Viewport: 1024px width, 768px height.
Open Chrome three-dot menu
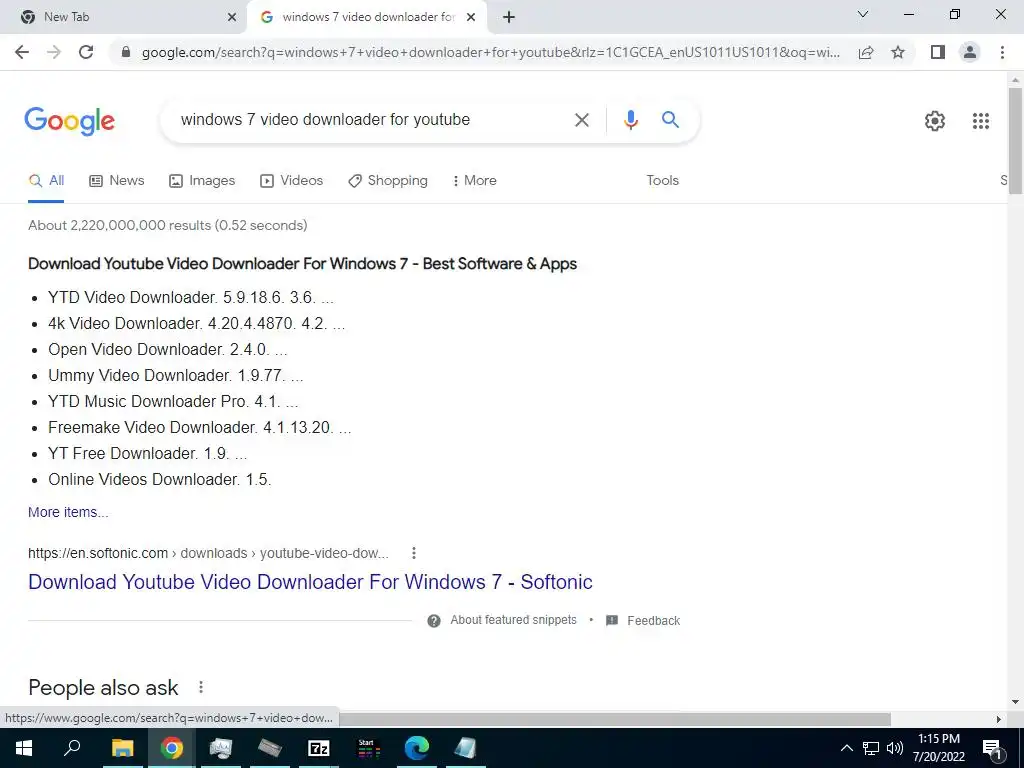pyautogui.click(x=1002, y=52)
